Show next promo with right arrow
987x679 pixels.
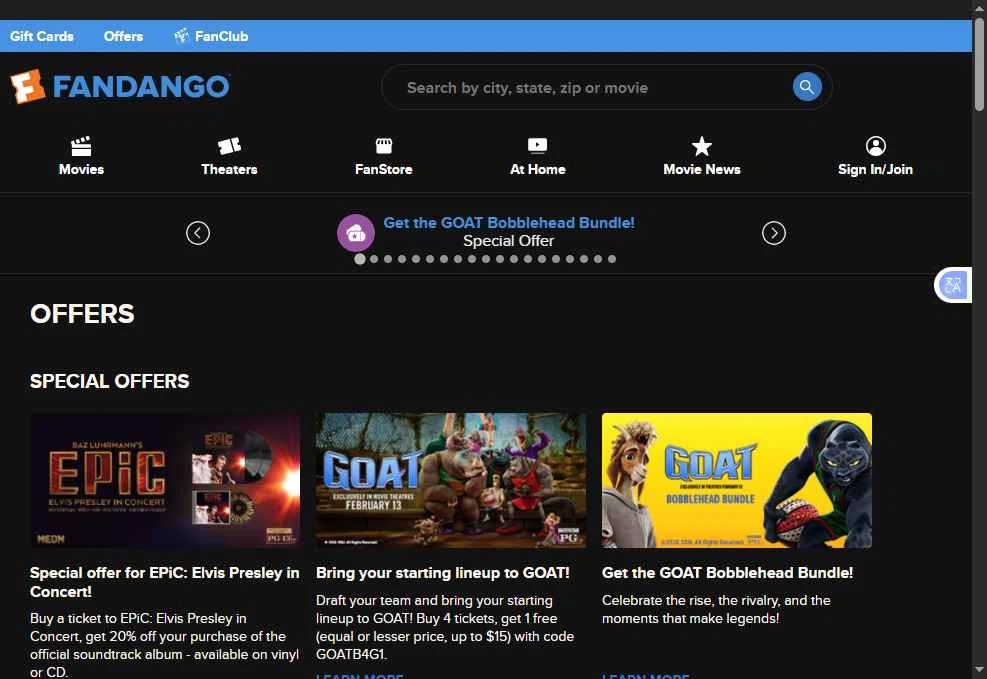coord(774,233)
